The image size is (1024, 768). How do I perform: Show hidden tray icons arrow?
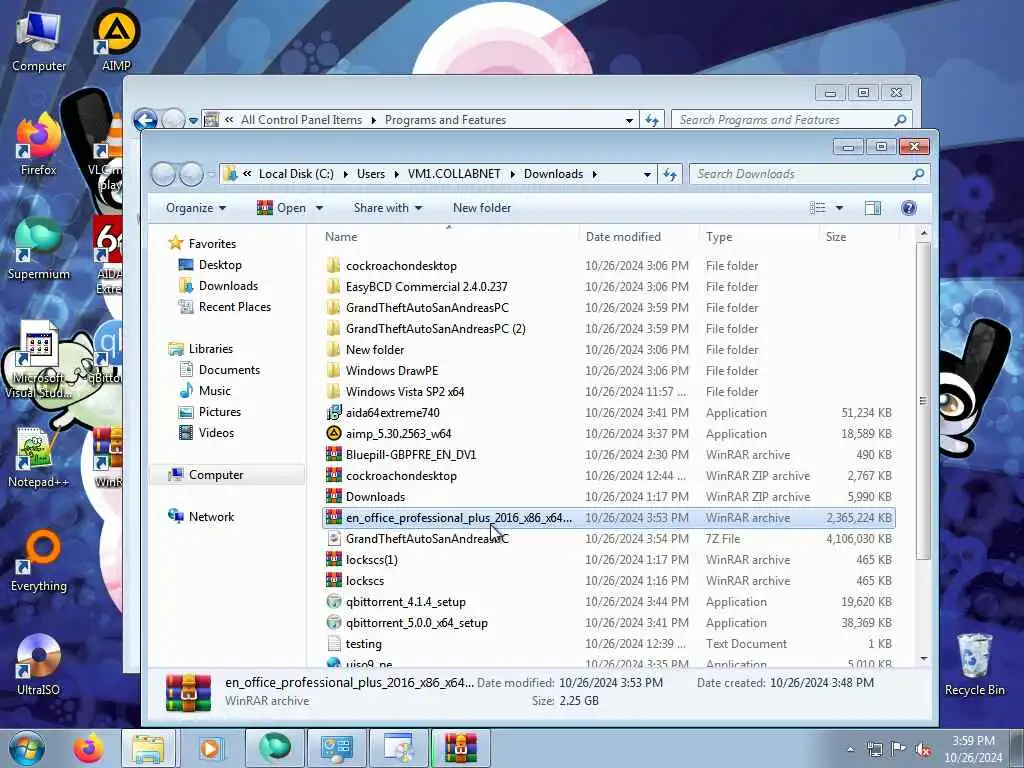point(850,750)
